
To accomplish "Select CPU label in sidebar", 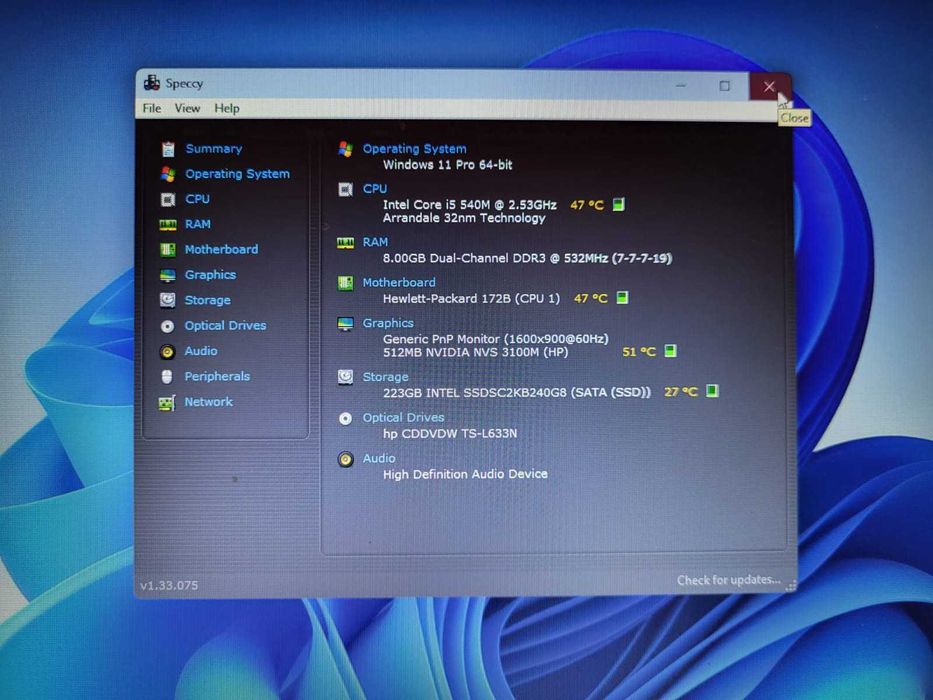I will tap(197, 199).
